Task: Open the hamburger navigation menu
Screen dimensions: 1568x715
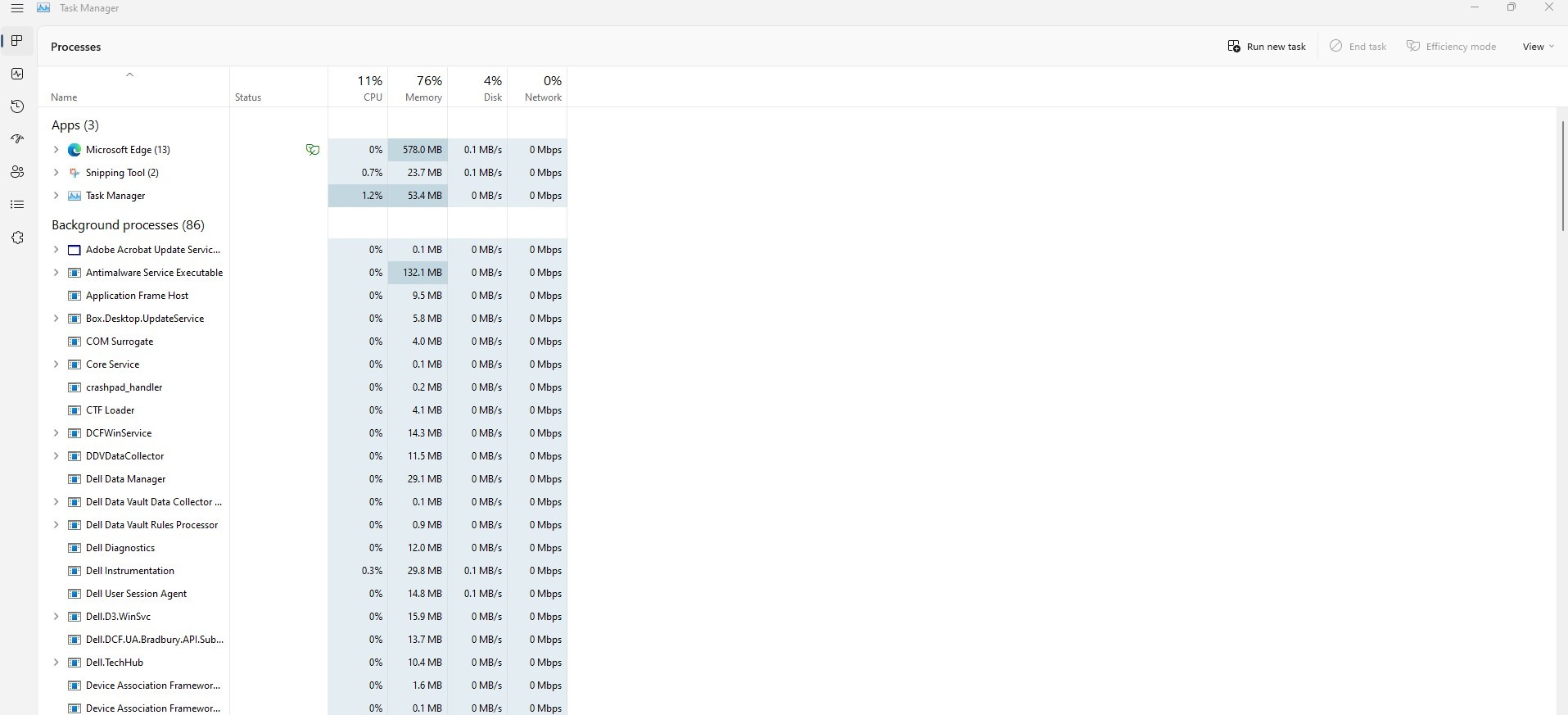Action: pyautogui.click(x=16, y=8)
